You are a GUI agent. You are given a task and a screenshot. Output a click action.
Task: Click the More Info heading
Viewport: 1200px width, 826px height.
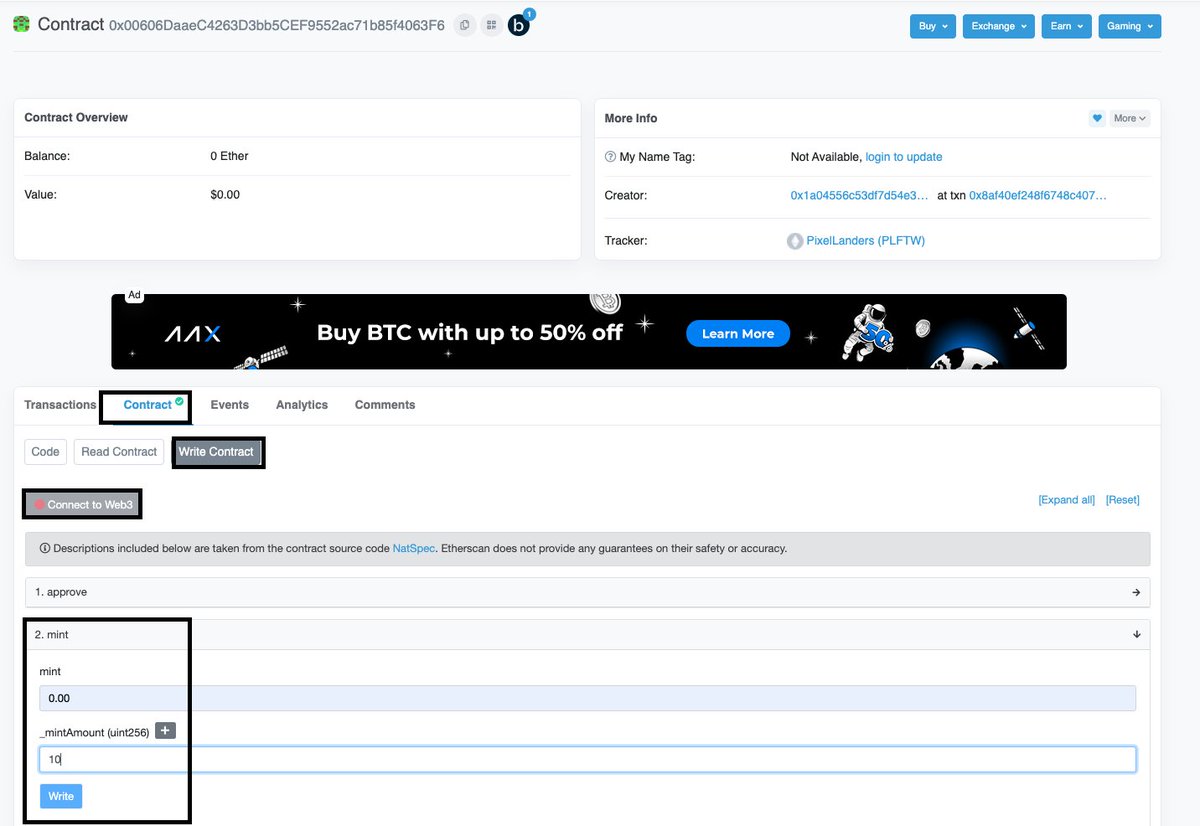point(631,118)
